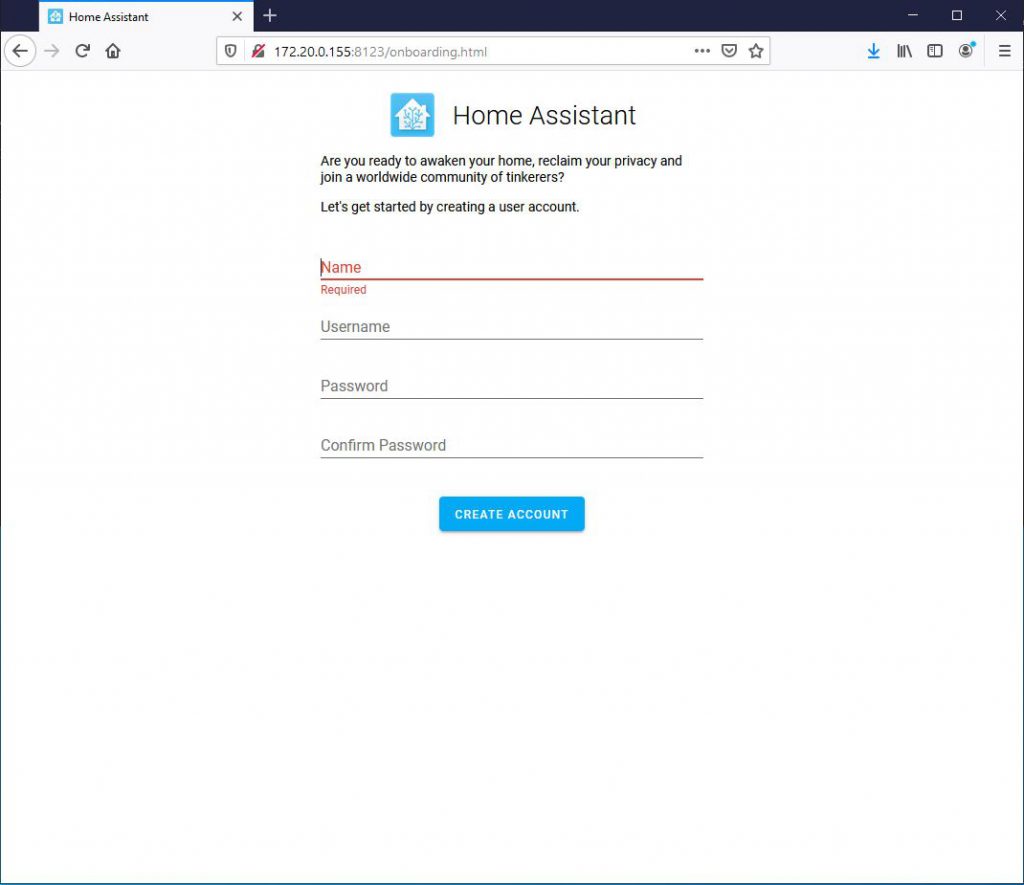
Task: Open page actions three-dot menu
Action: [702, 51]
